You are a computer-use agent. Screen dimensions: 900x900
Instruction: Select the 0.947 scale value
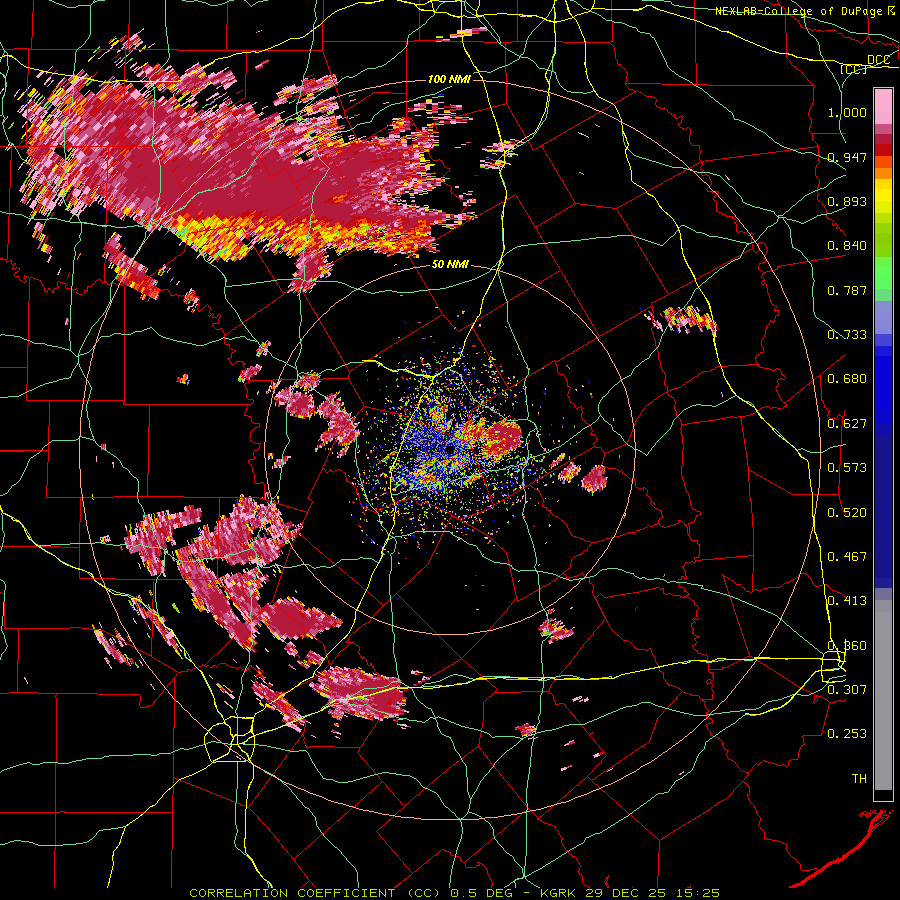tap(847, 157)
